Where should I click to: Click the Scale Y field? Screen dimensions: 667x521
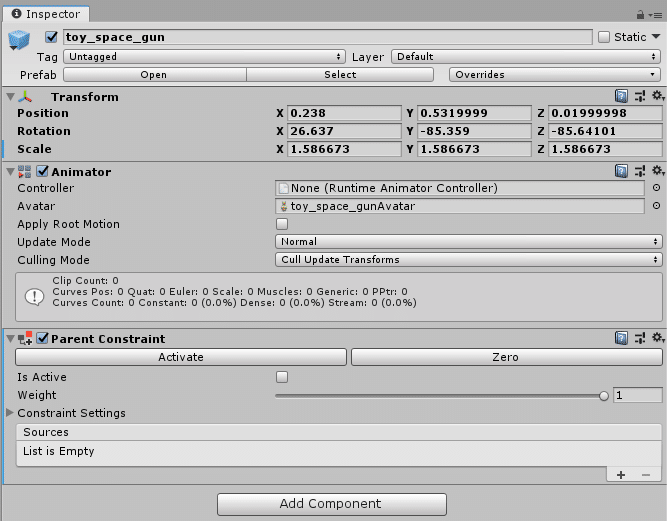coord(474,149)
